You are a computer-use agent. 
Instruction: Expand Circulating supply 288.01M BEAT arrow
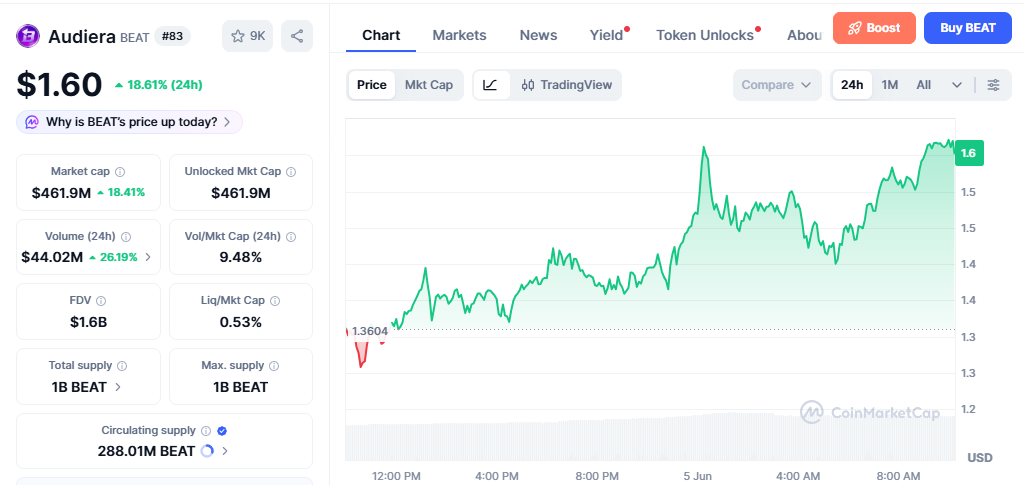225,451
